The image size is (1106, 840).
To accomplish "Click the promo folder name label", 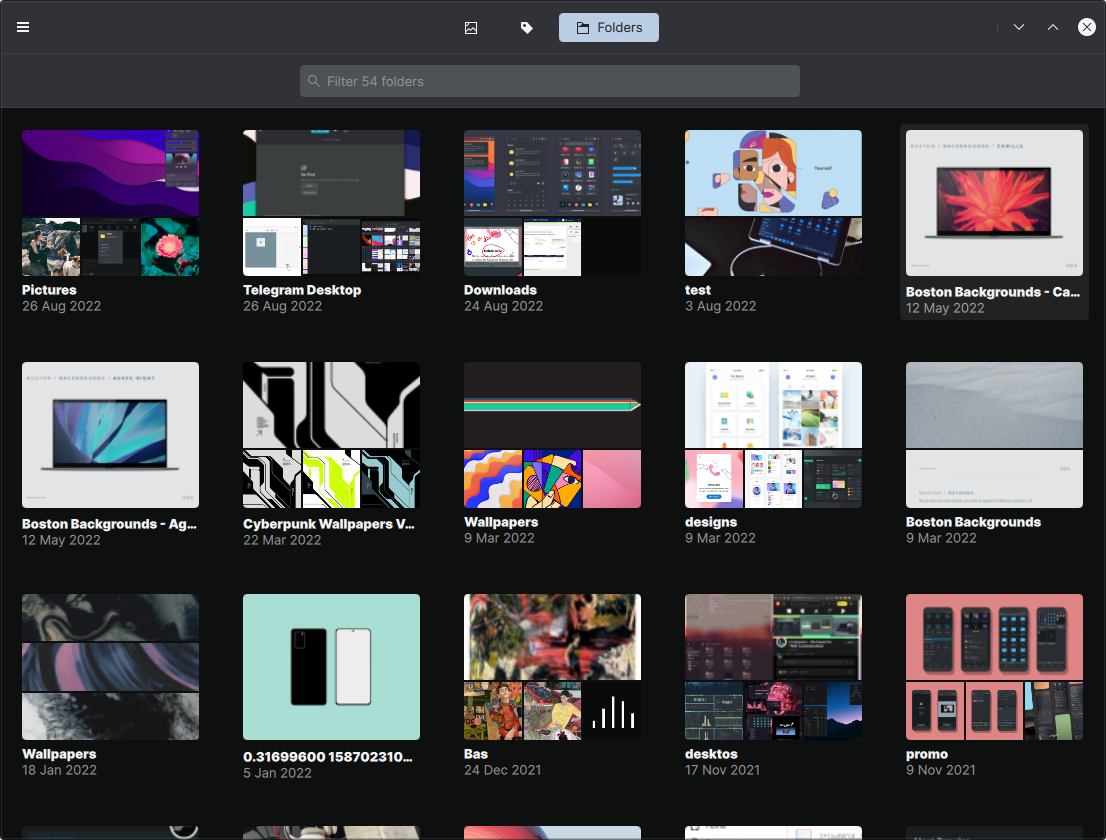I will click(927, 754).
